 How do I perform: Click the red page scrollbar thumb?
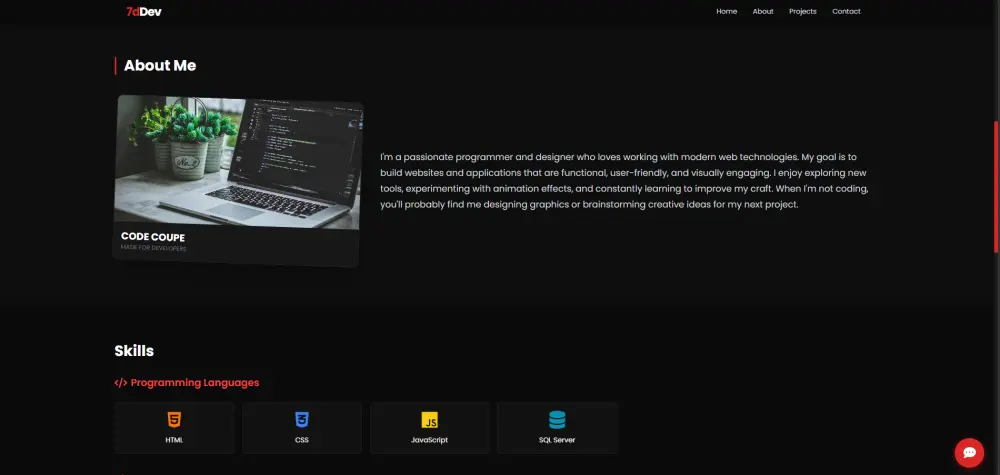pos(996,187)
